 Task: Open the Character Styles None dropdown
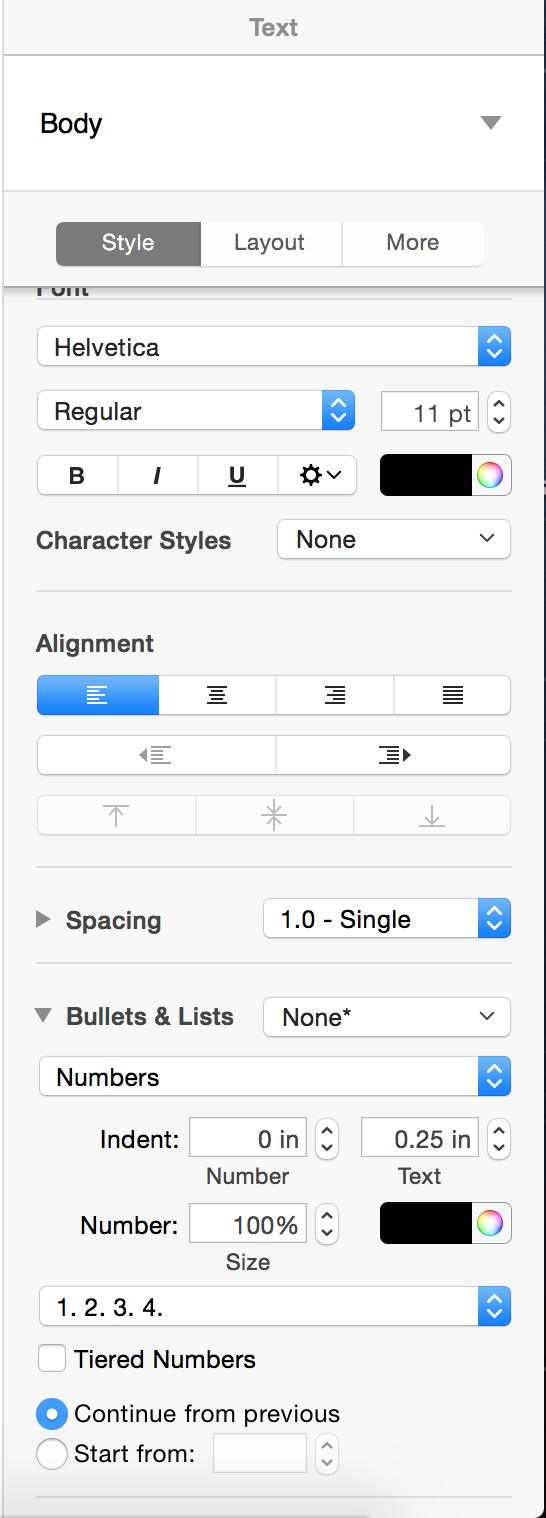coord(394,539)
